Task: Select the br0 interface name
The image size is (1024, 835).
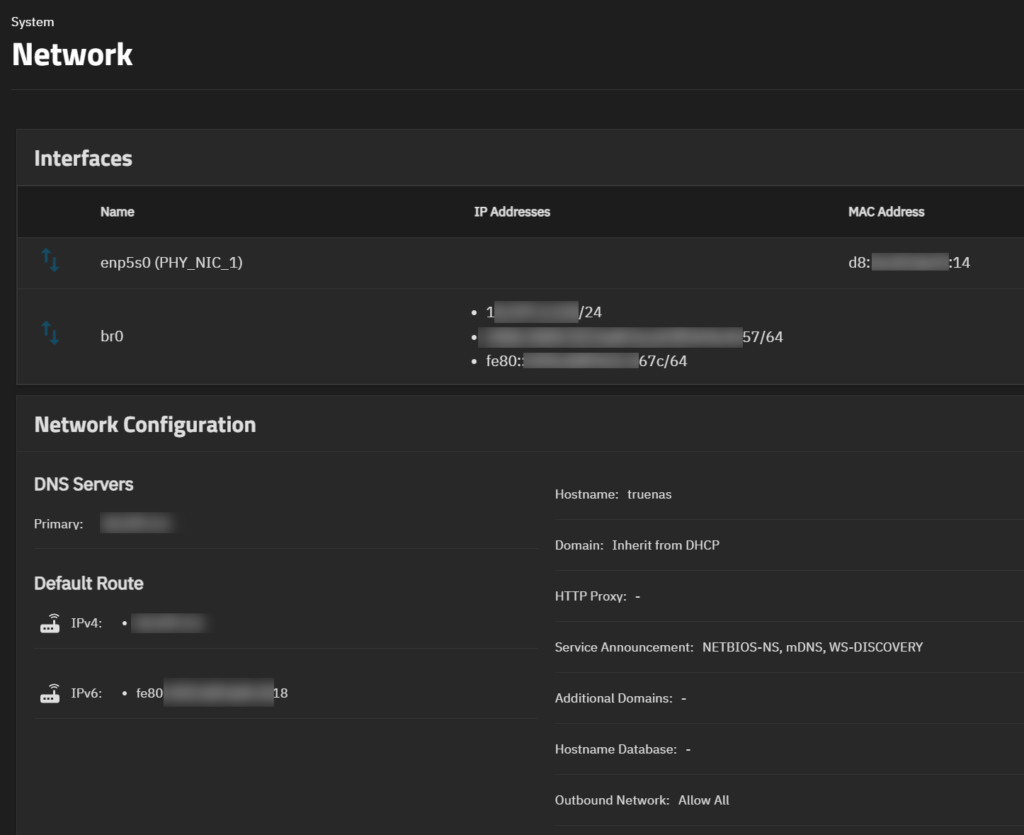Action: coord(112,336)
